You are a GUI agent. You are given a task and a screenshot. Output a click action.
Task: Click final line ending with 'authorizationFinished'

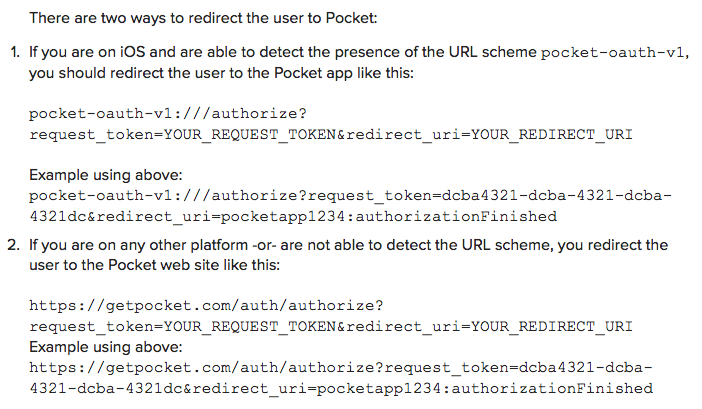[x=341, y=388]
